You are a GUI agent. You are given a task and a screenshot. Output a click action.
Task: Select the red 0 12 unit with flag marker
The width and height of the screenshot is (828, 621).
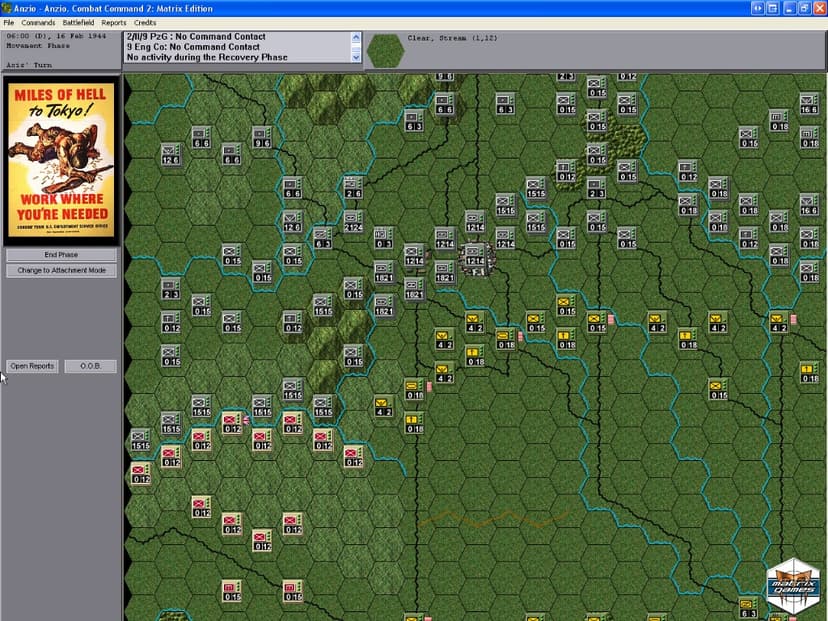pyautogui.click(x=232, y=423)
